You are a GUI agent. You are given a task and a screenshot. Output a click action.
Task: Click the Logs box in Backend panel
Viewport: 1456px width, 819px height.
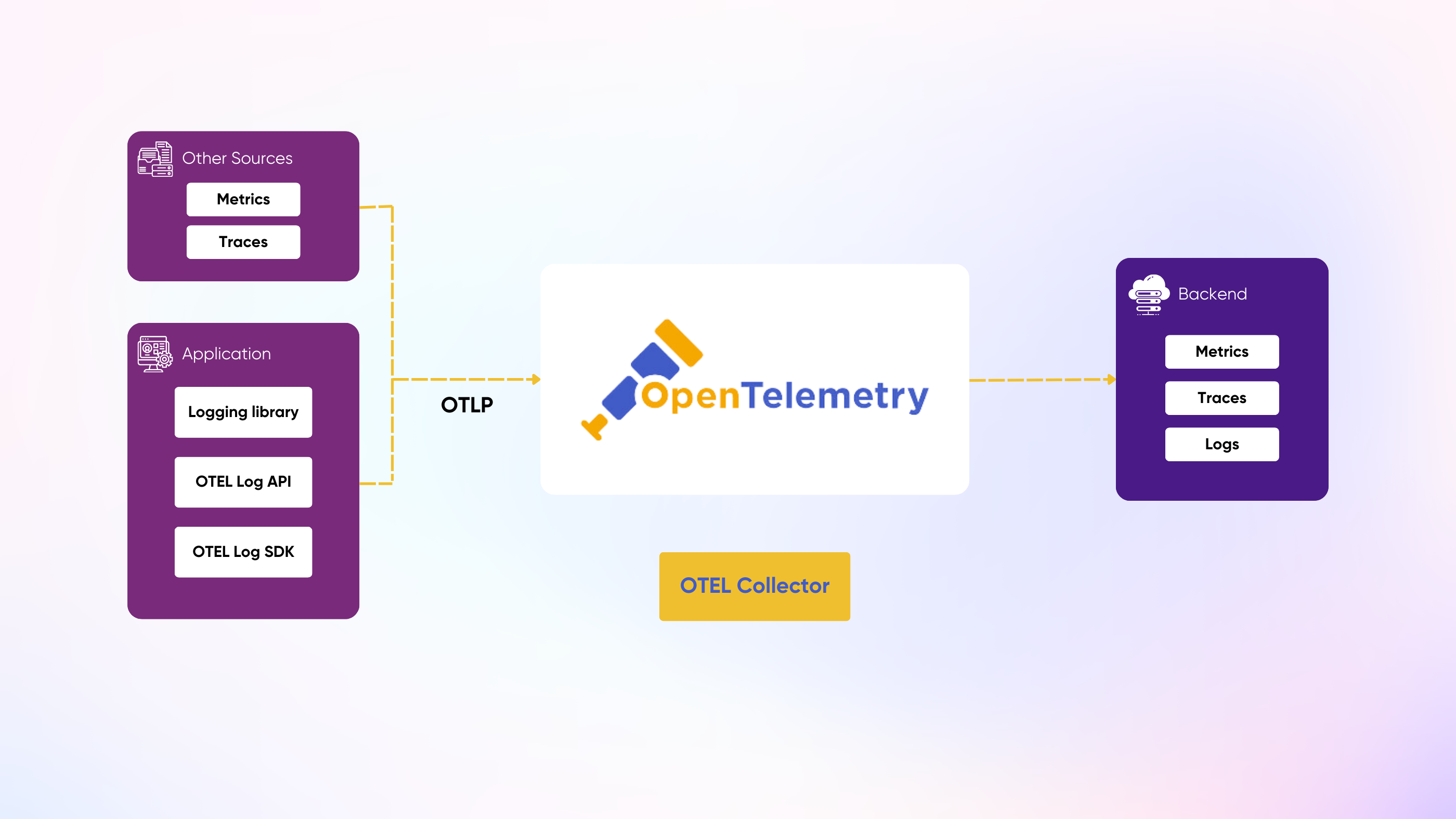pyautogui.click(x=1222, y=444)
